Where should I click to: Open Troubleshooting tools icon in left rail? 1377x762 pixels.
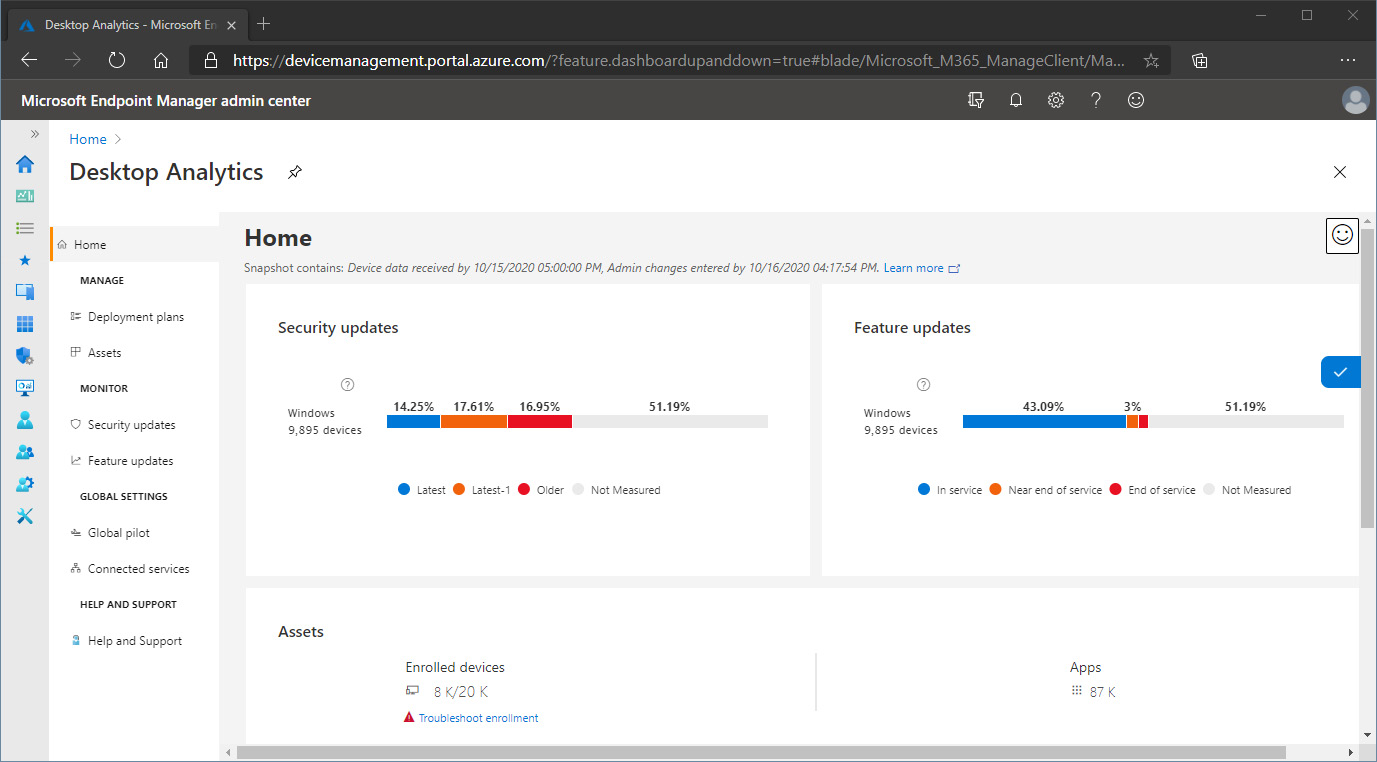click(25, 516)
